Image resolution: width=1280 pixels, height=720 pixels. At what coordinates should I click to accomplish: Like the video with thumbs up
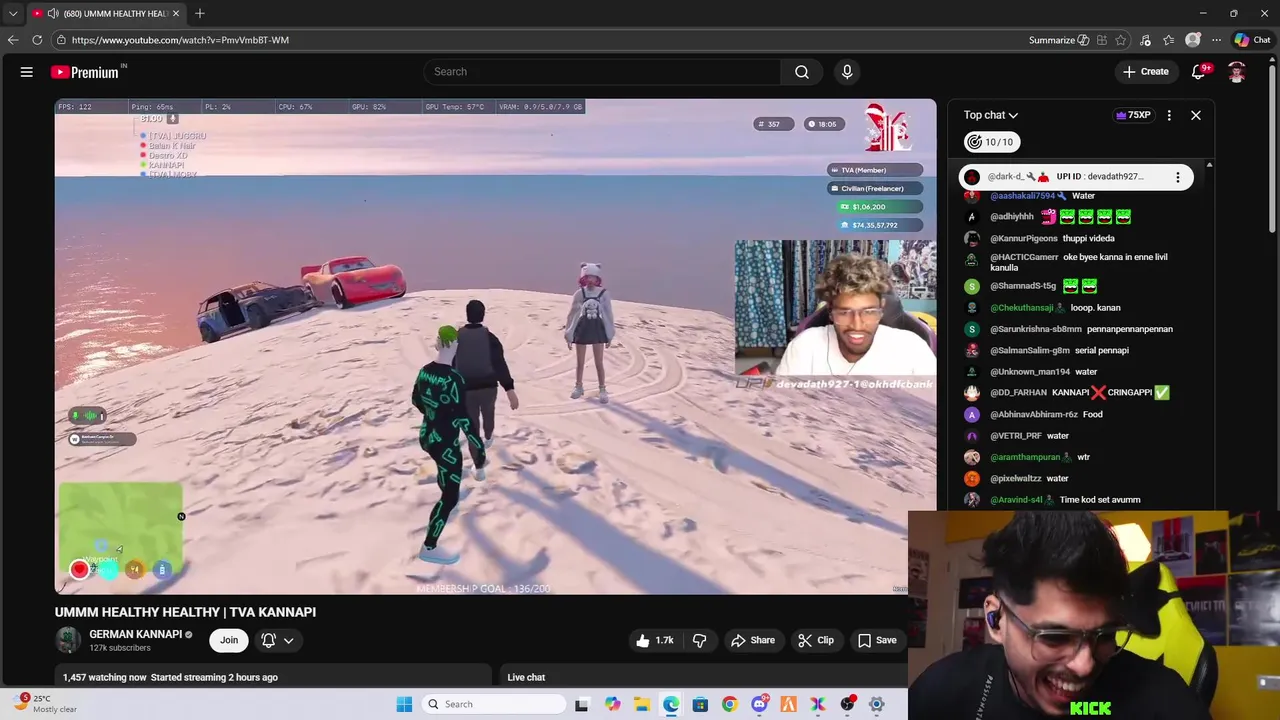655,640
